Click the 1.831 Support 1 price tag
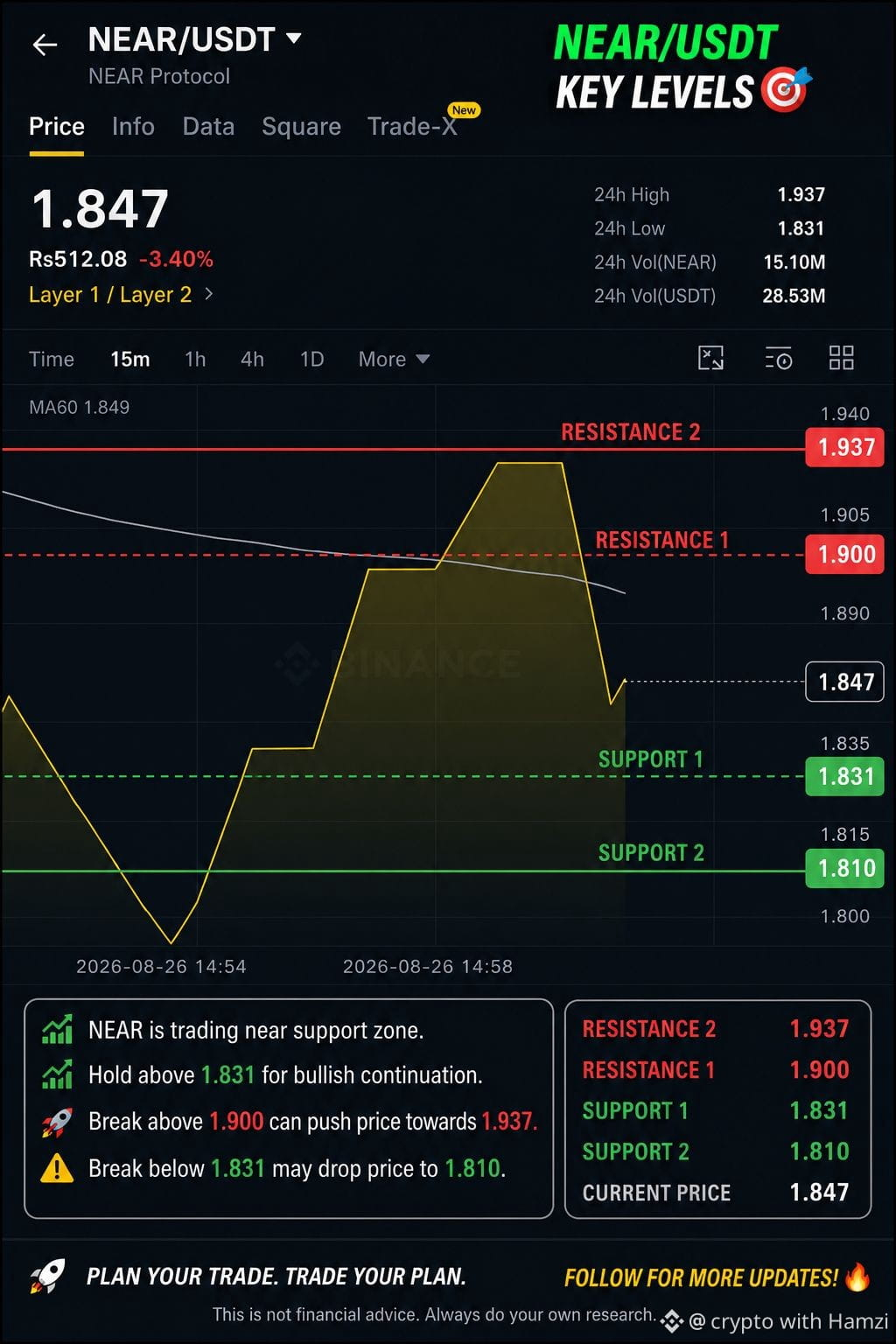896x1344 pixels. 846,777
